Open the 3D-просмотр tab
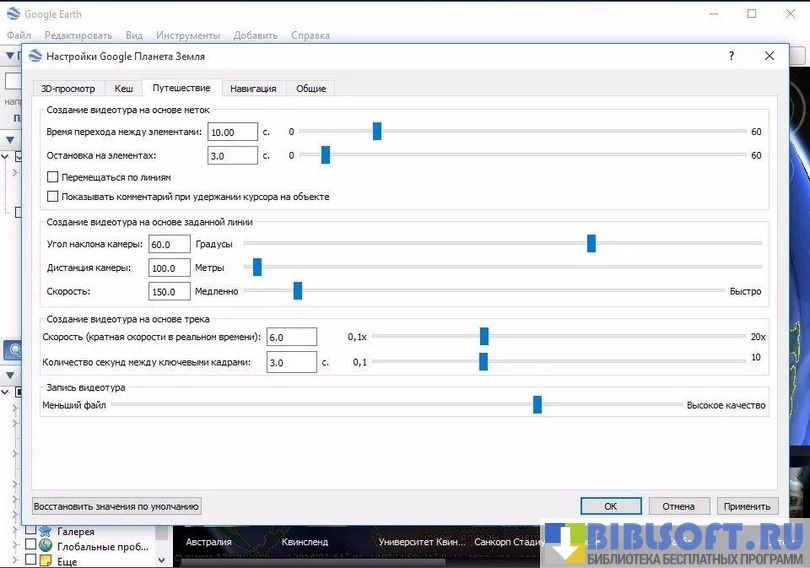Viewport: 810px width, 568px height. click(x=67, y=89)
